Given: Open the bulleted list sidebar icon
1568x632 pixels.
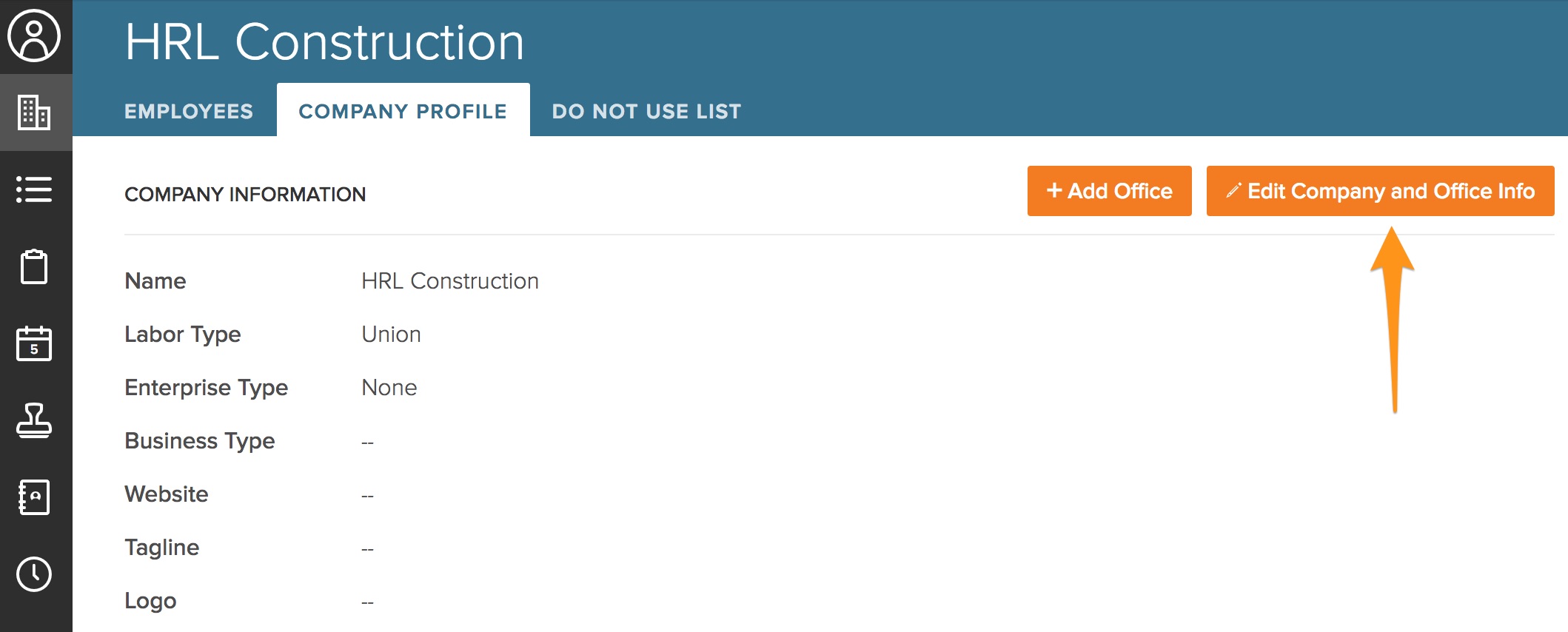Looking at the screenshot, I should (34, 189).
